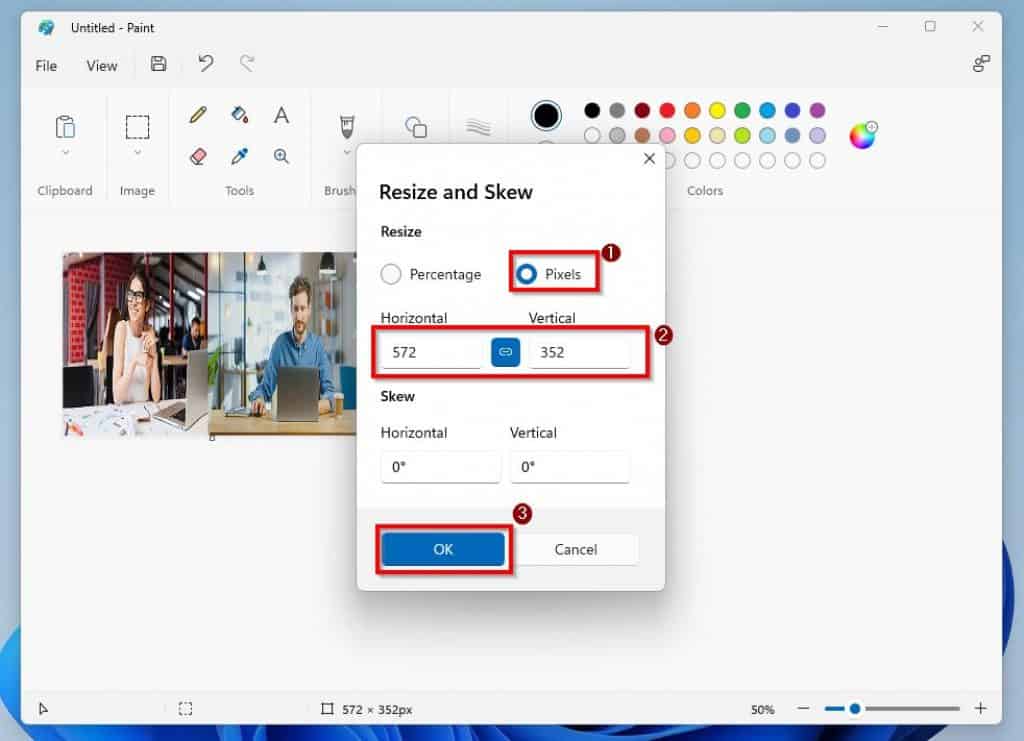Click the Save icon in the title toolbar
Image resolution: width=1024 pixels, height=741 pixels.
pos(158,64)
